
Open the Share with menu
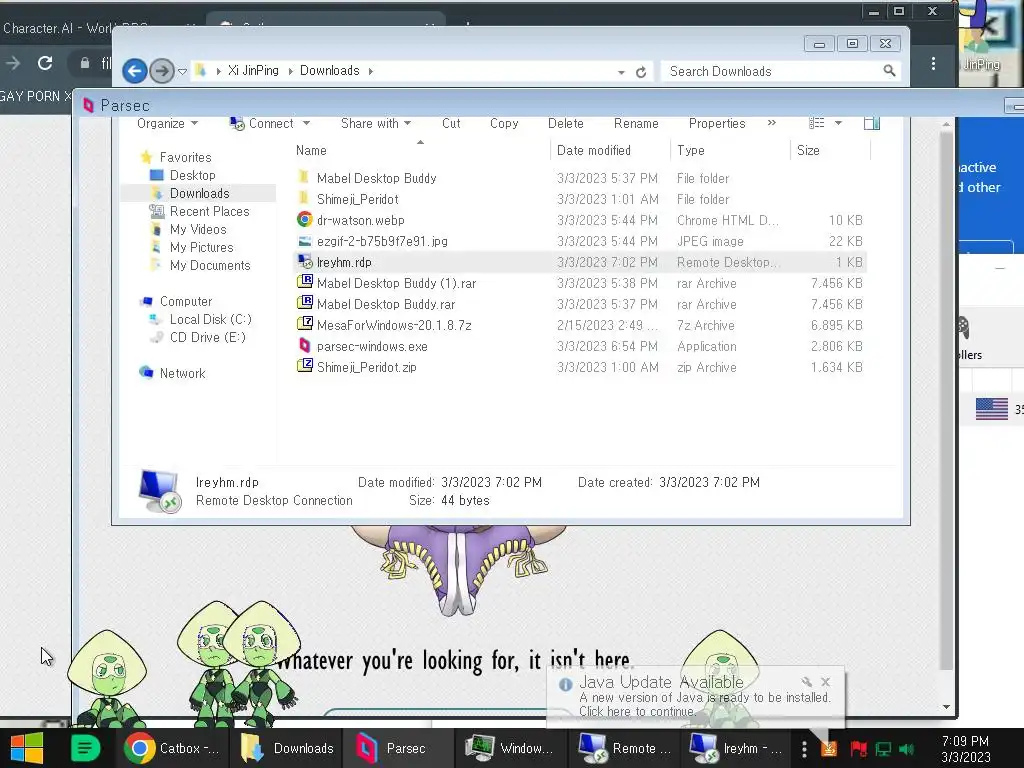pos(376,123)
